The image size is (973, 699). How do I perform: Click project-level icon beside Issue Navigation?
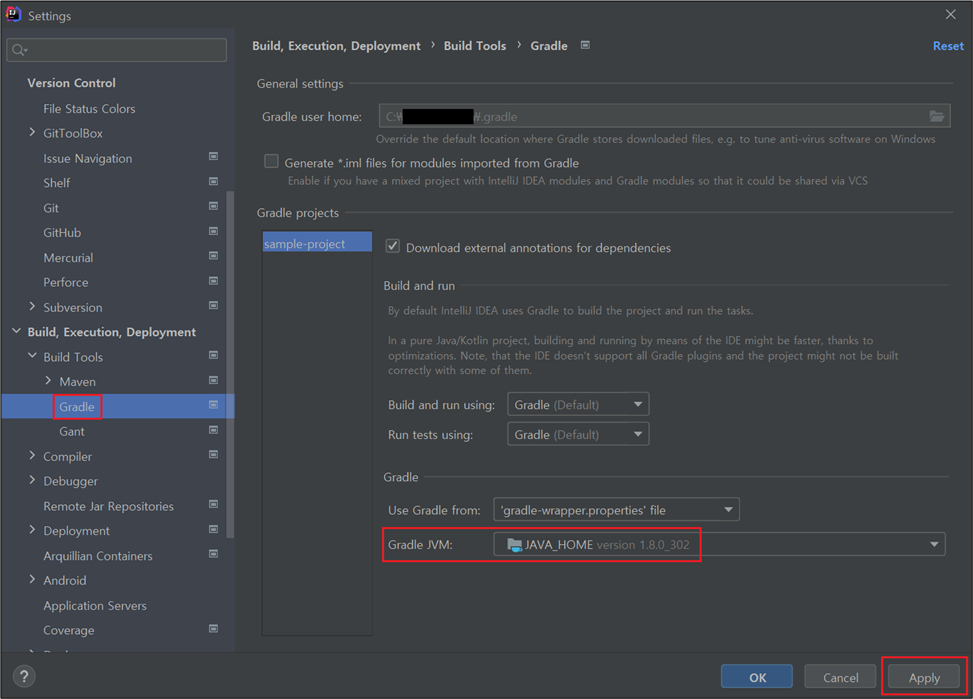pos(213,156)
